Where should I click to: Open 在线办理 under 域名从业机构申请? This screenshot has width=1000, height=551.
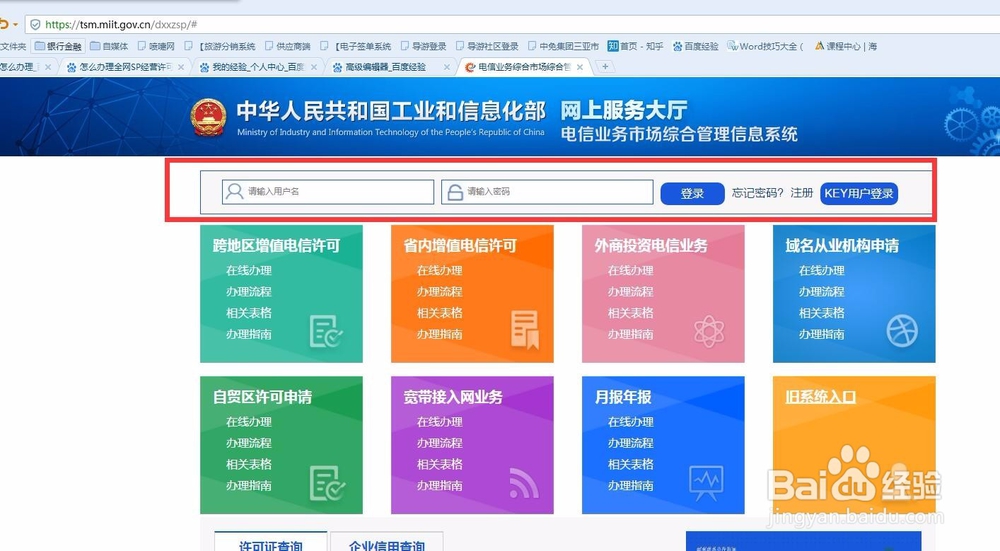coord(821,270)
